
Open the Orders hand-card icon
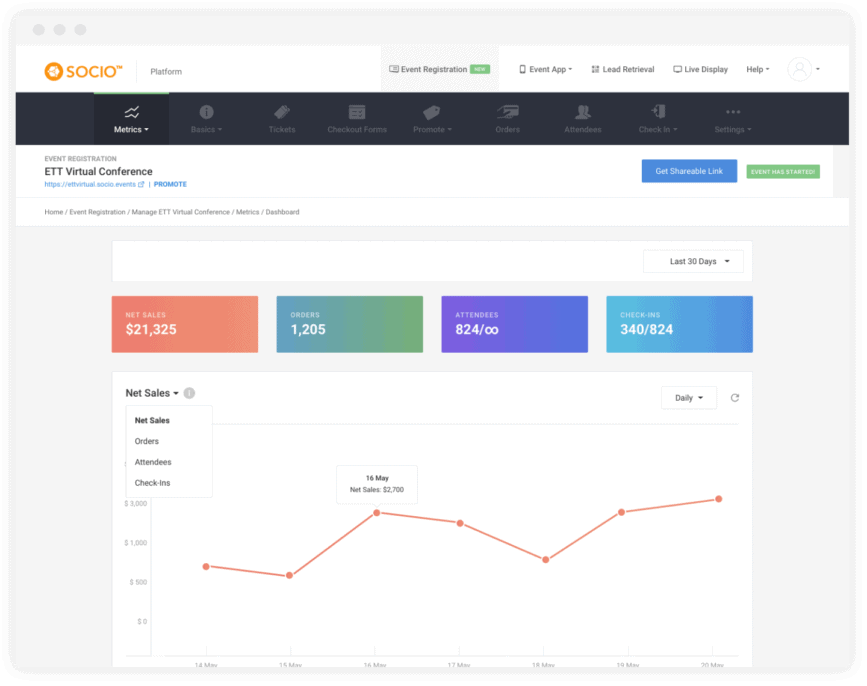point(508,112)
